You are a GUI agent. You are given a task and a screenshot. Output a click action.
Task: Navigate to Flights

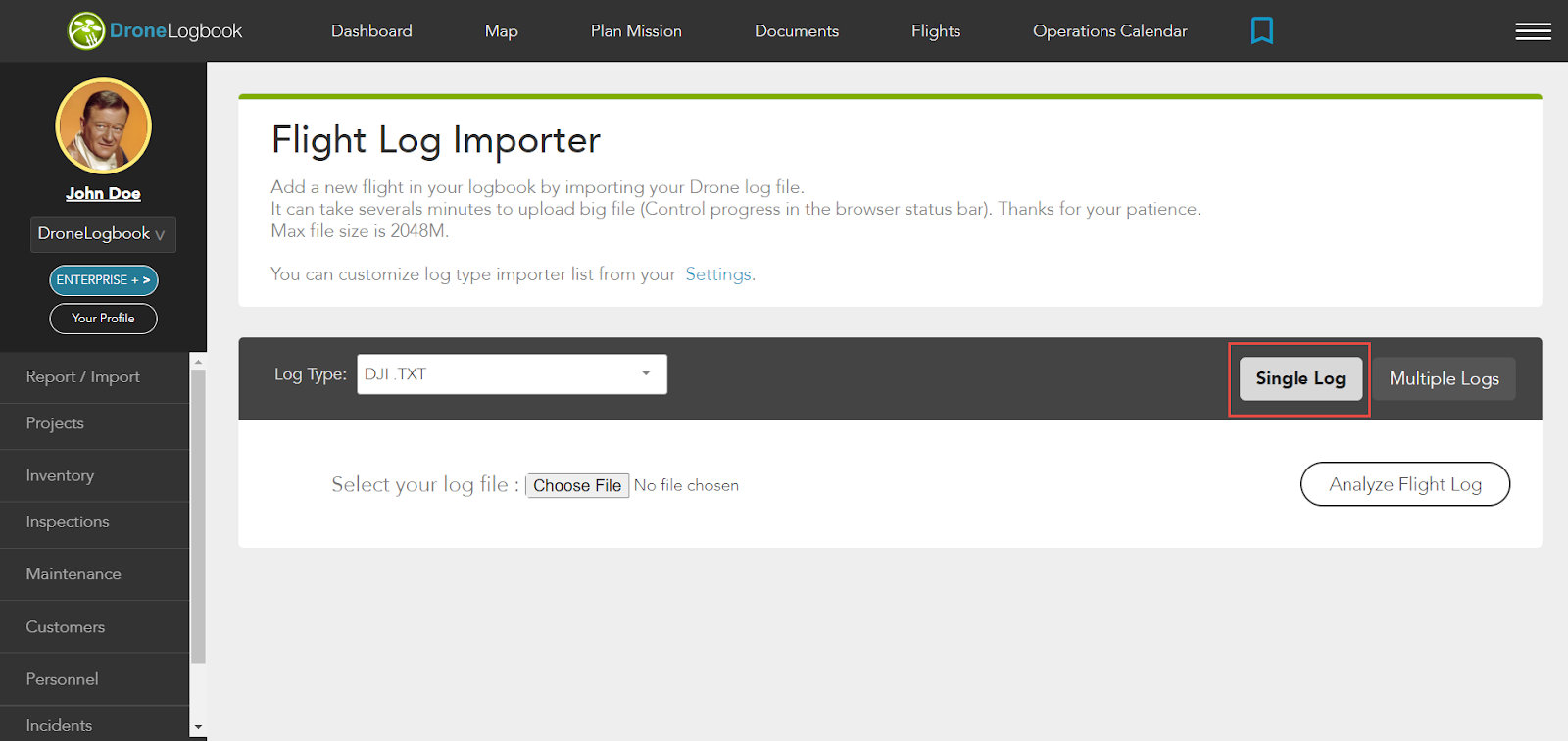pos(936,31)
